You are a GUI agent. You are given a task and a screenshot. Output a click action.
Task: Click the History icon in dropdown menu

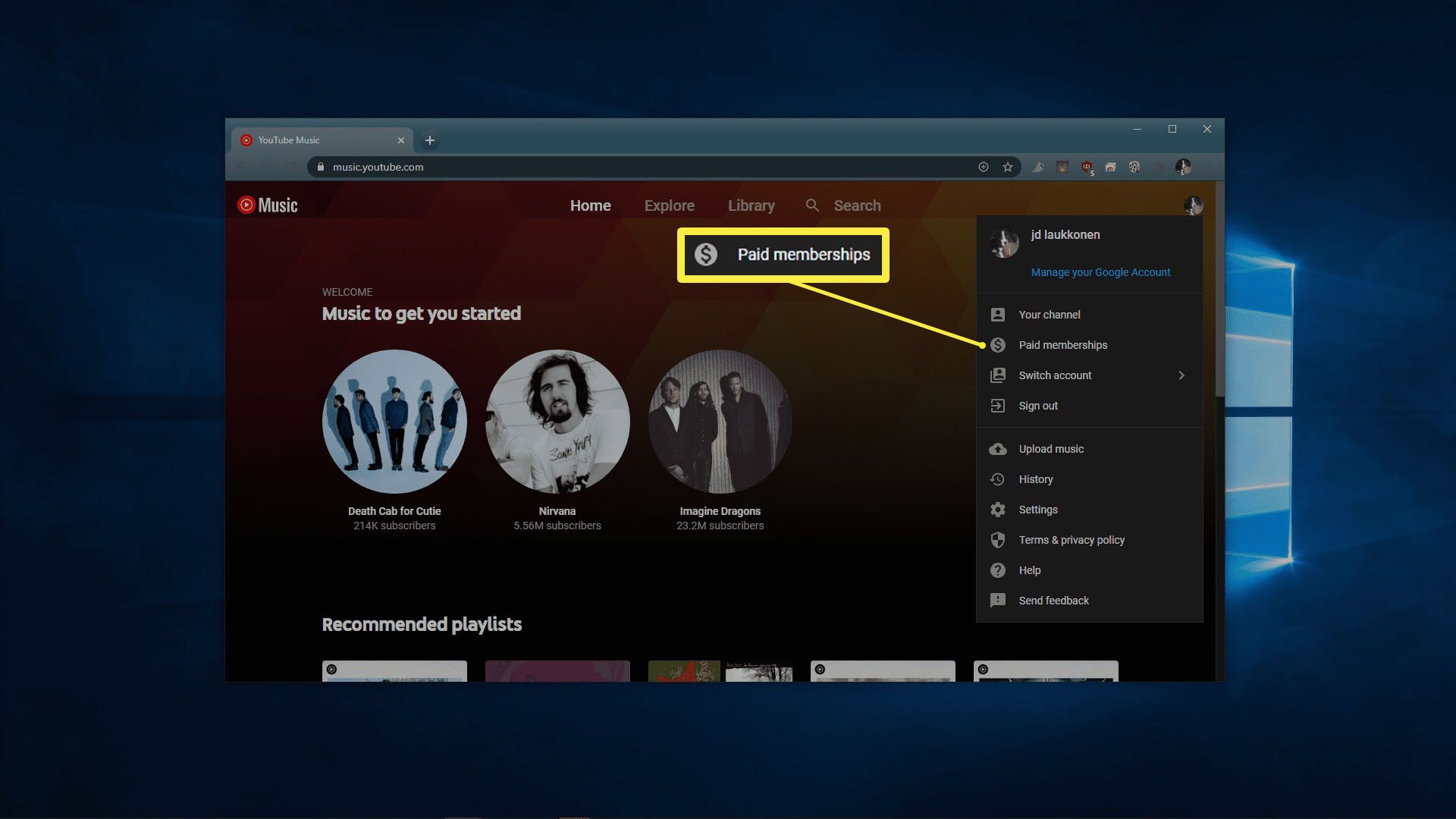(x=997, y=478)
